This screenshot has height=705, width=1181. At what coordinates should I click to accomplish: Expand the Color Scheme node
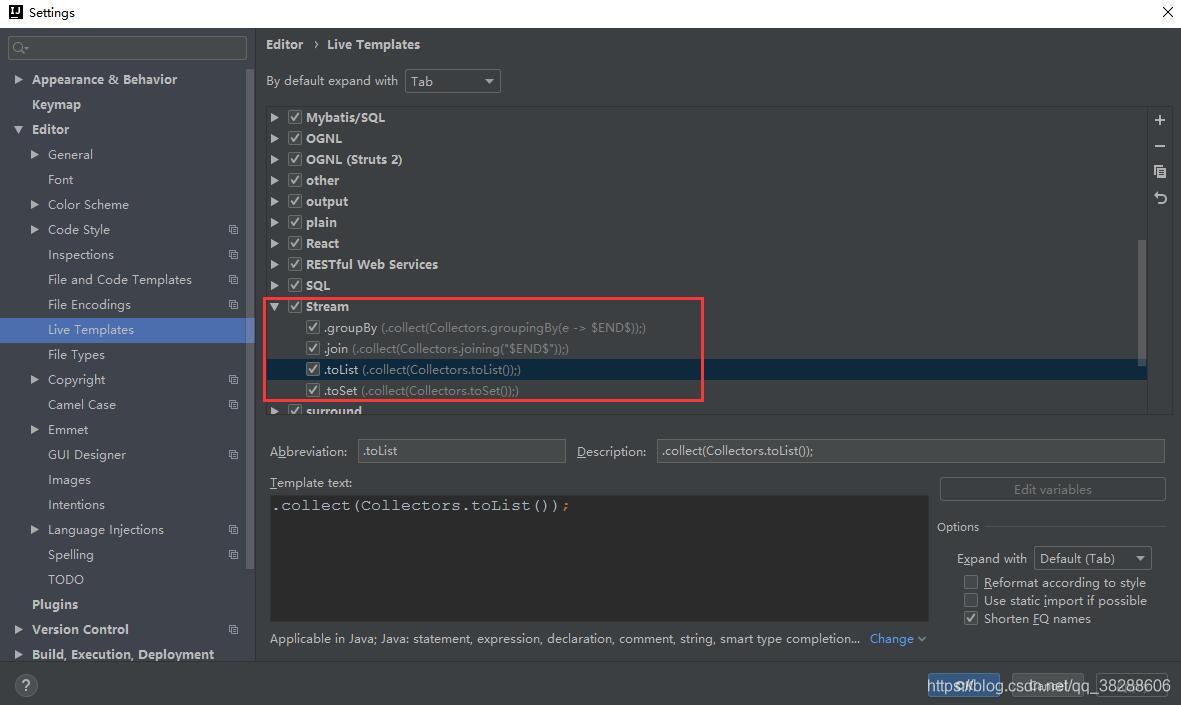[35, 204]
